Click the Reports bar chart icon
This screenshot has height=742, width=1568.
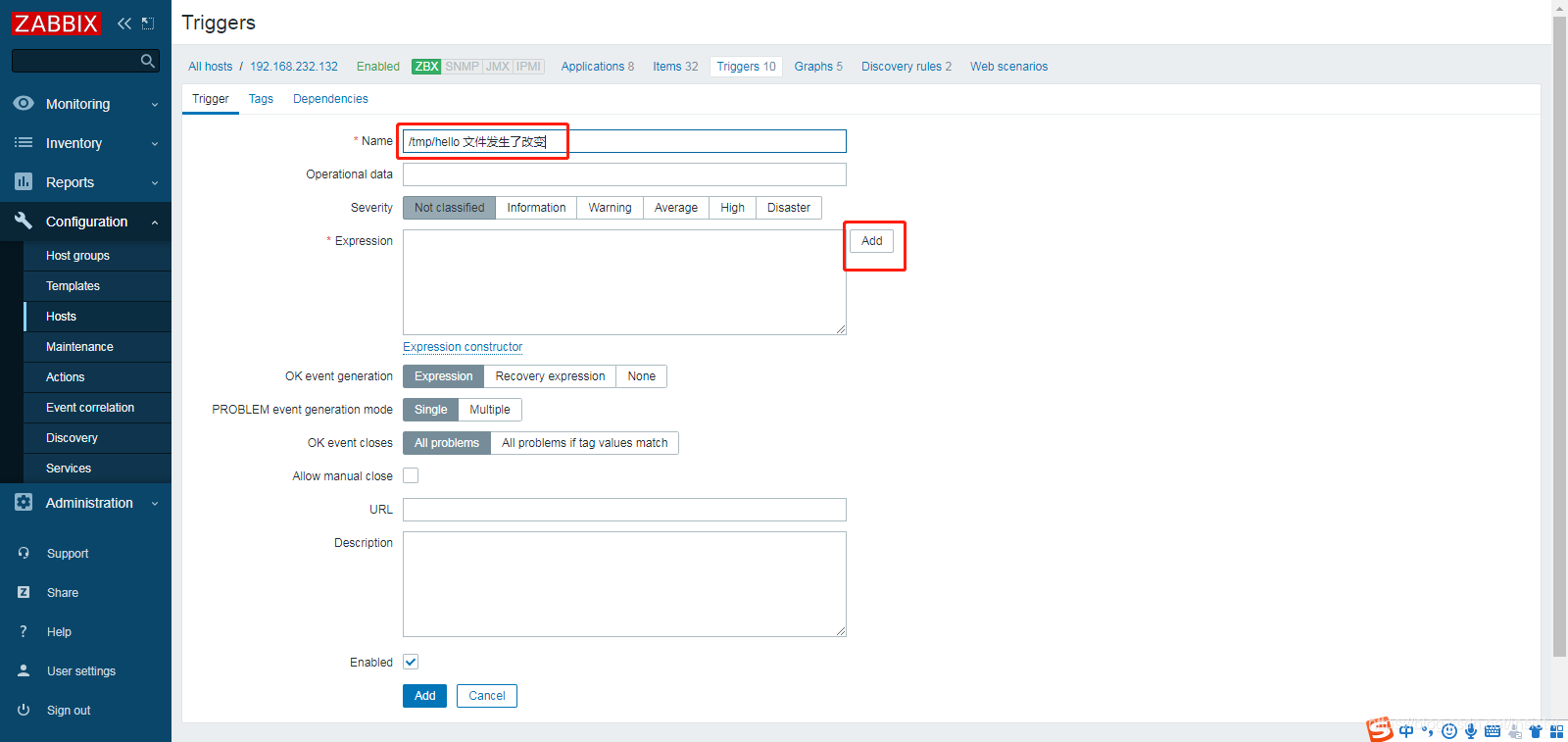(24, 181)
